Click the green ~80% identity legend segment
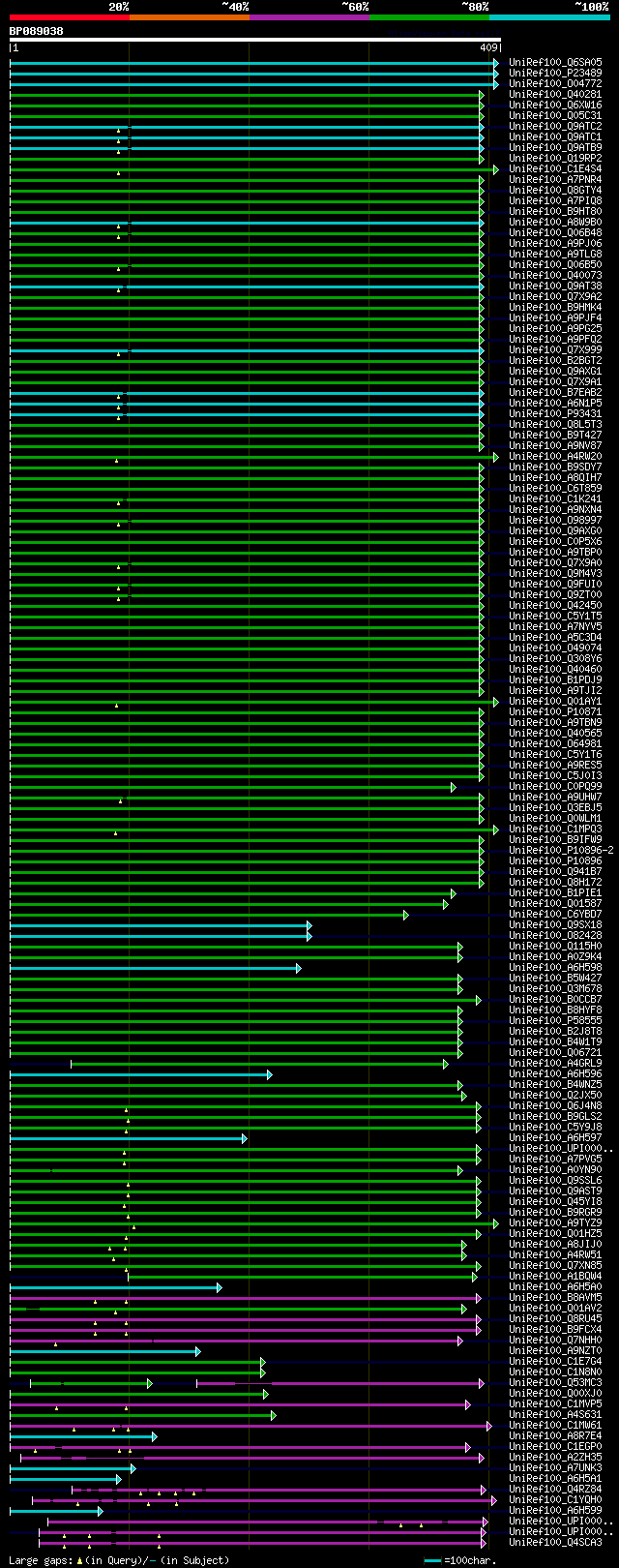 point(429,17)
